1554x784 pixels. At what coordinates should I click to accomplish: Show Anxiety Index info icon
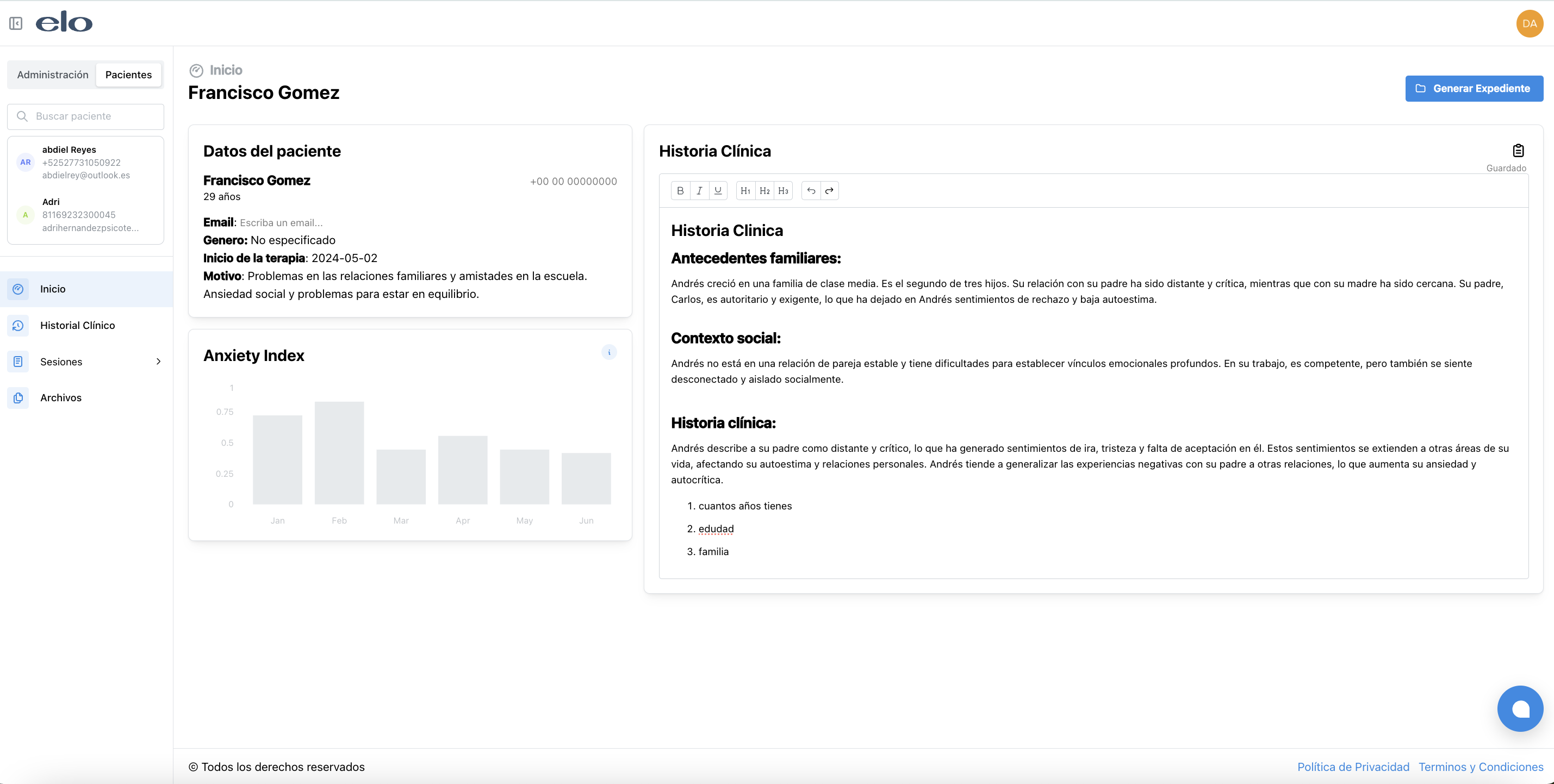coord(608,352)
